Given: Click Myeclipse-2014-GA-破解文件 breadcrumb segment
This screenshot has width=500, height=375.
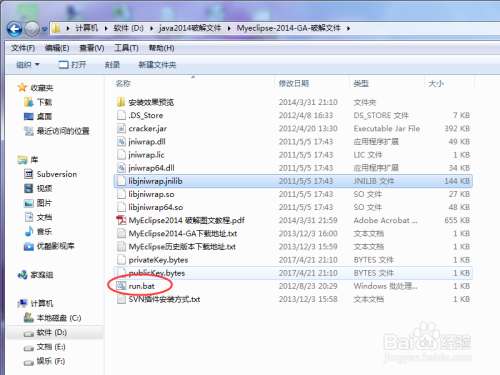Looking at the screenshot, I should 289,28.
